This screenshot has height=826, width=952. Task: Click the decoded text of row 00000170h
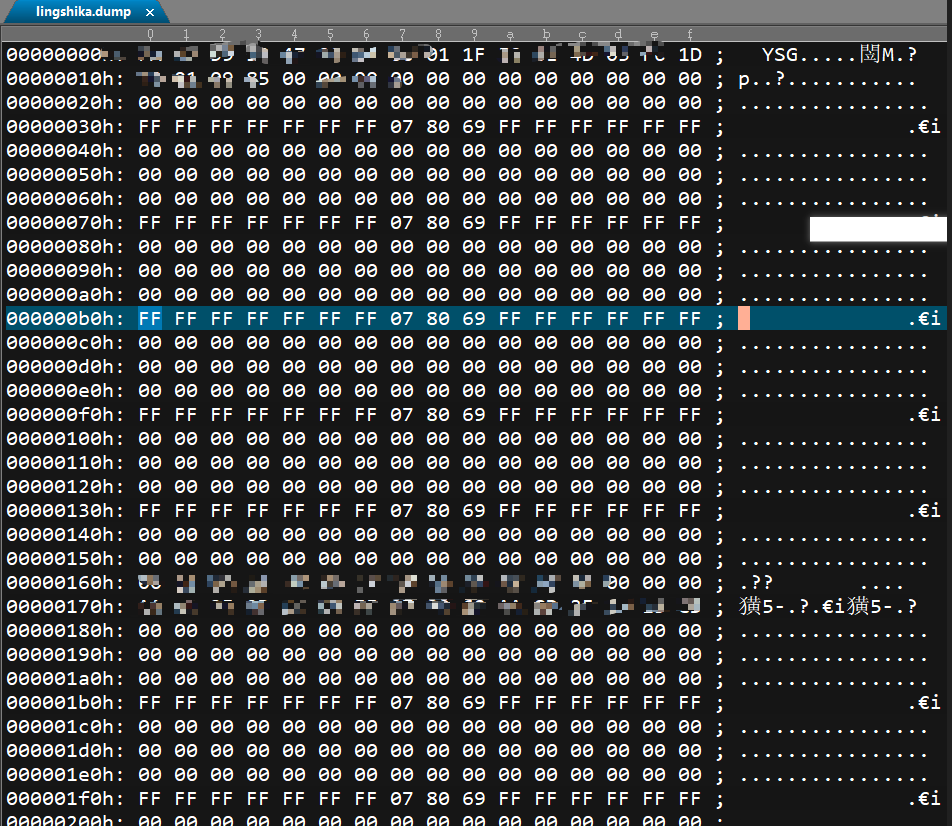coord(828,607)
